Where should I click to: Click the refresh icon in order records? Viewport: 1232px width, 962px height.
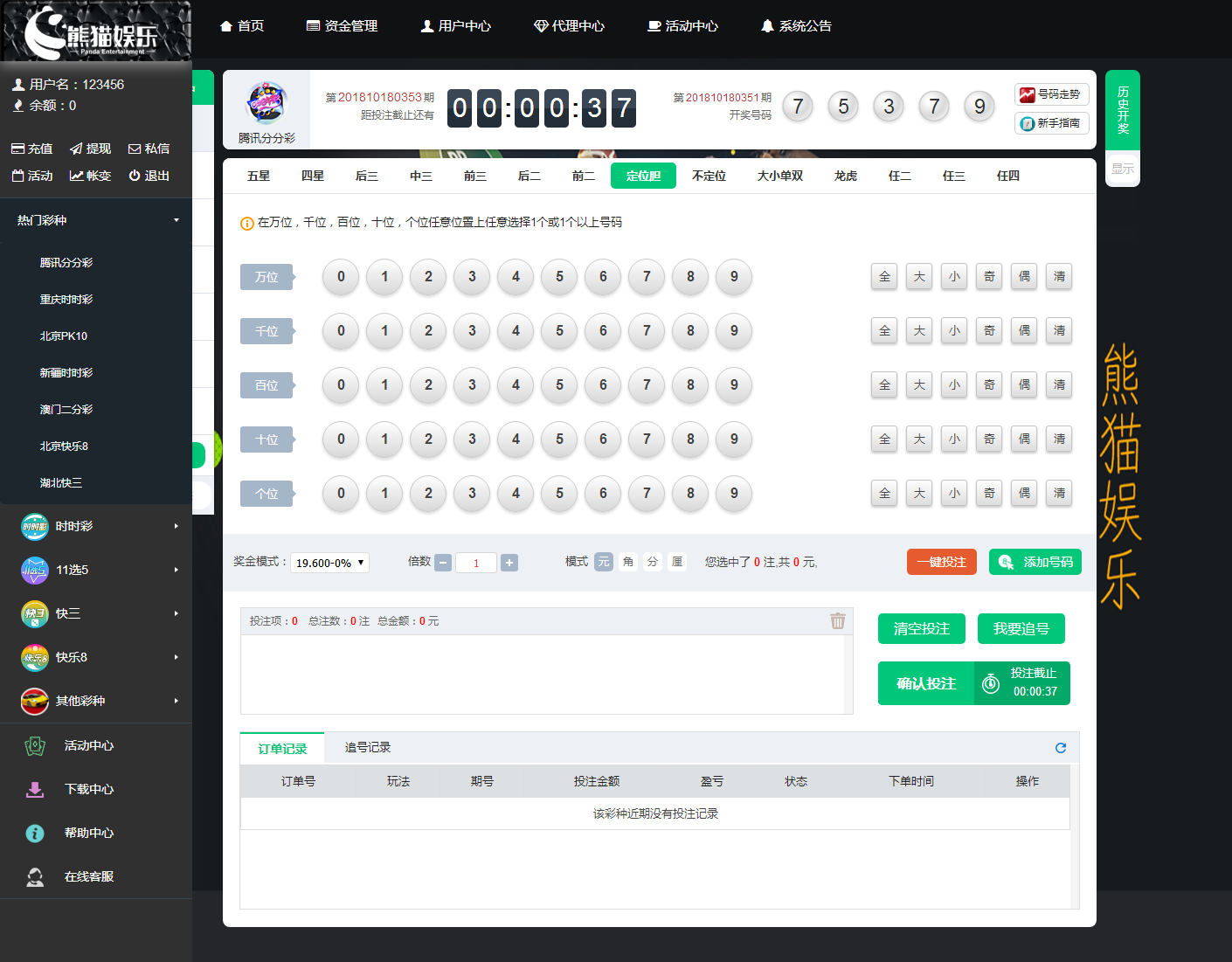tap(1060, 748)
